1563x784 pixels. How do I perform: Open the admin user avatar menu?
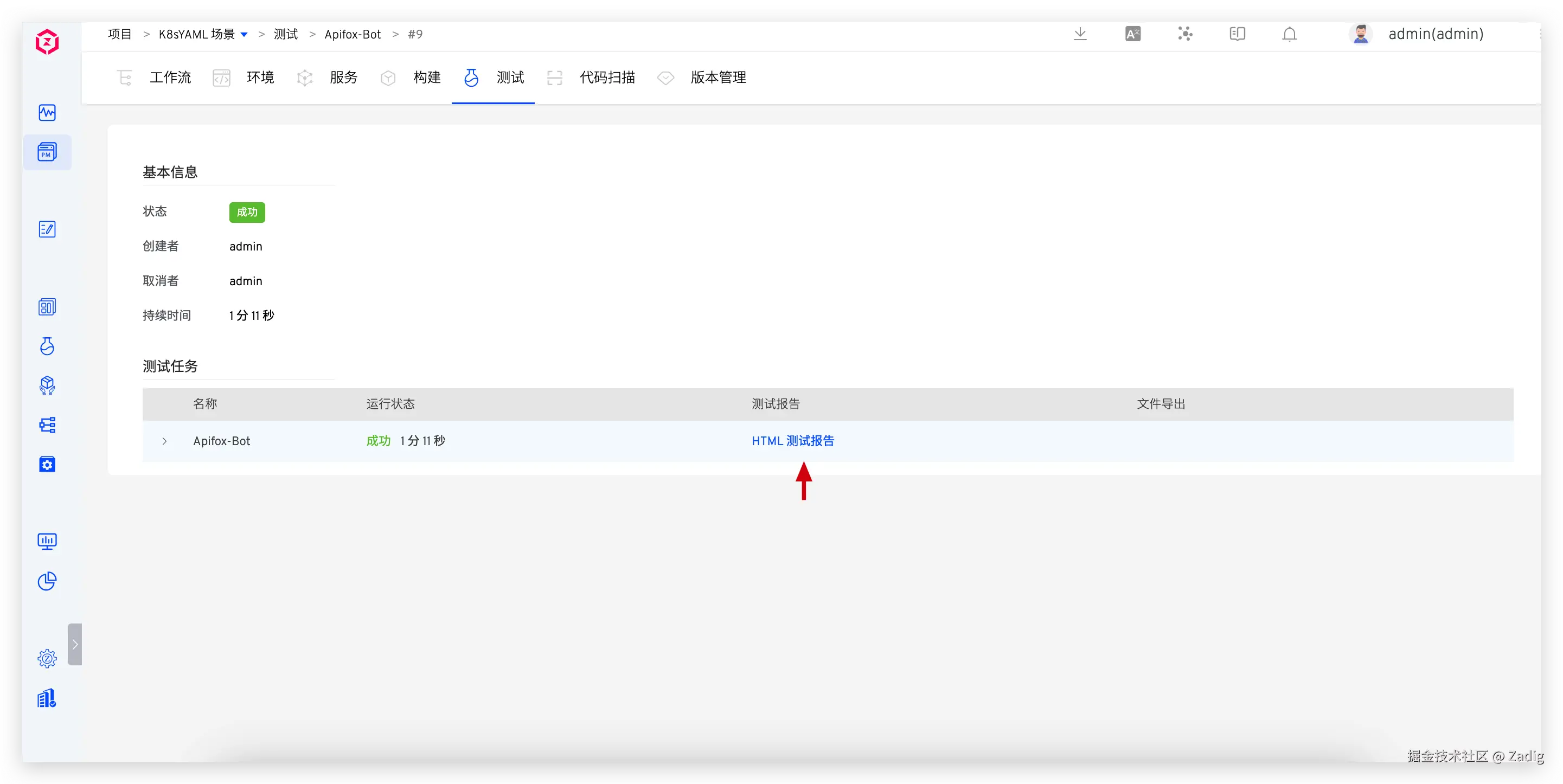1361,34
